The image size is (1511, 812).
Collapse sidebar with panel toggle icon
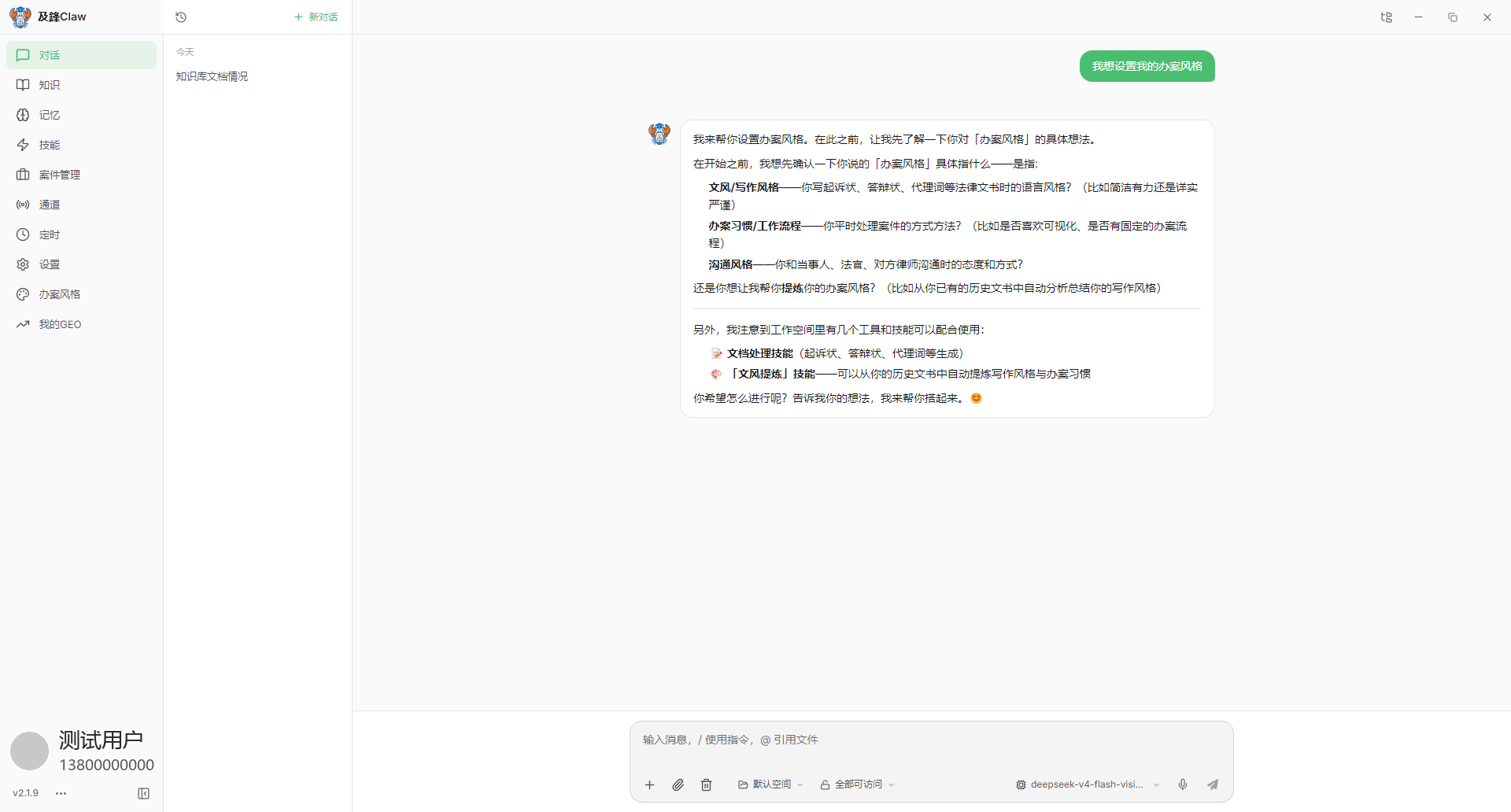[143, 793]
